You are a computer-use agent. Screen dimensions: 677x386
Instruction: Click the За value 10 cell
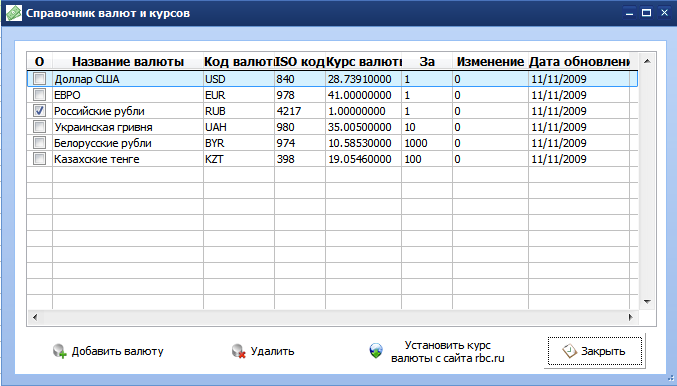[427, 127]
